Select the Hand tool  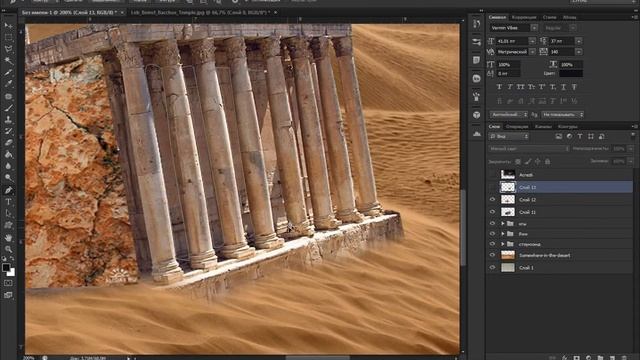click(x=8, y=237)
